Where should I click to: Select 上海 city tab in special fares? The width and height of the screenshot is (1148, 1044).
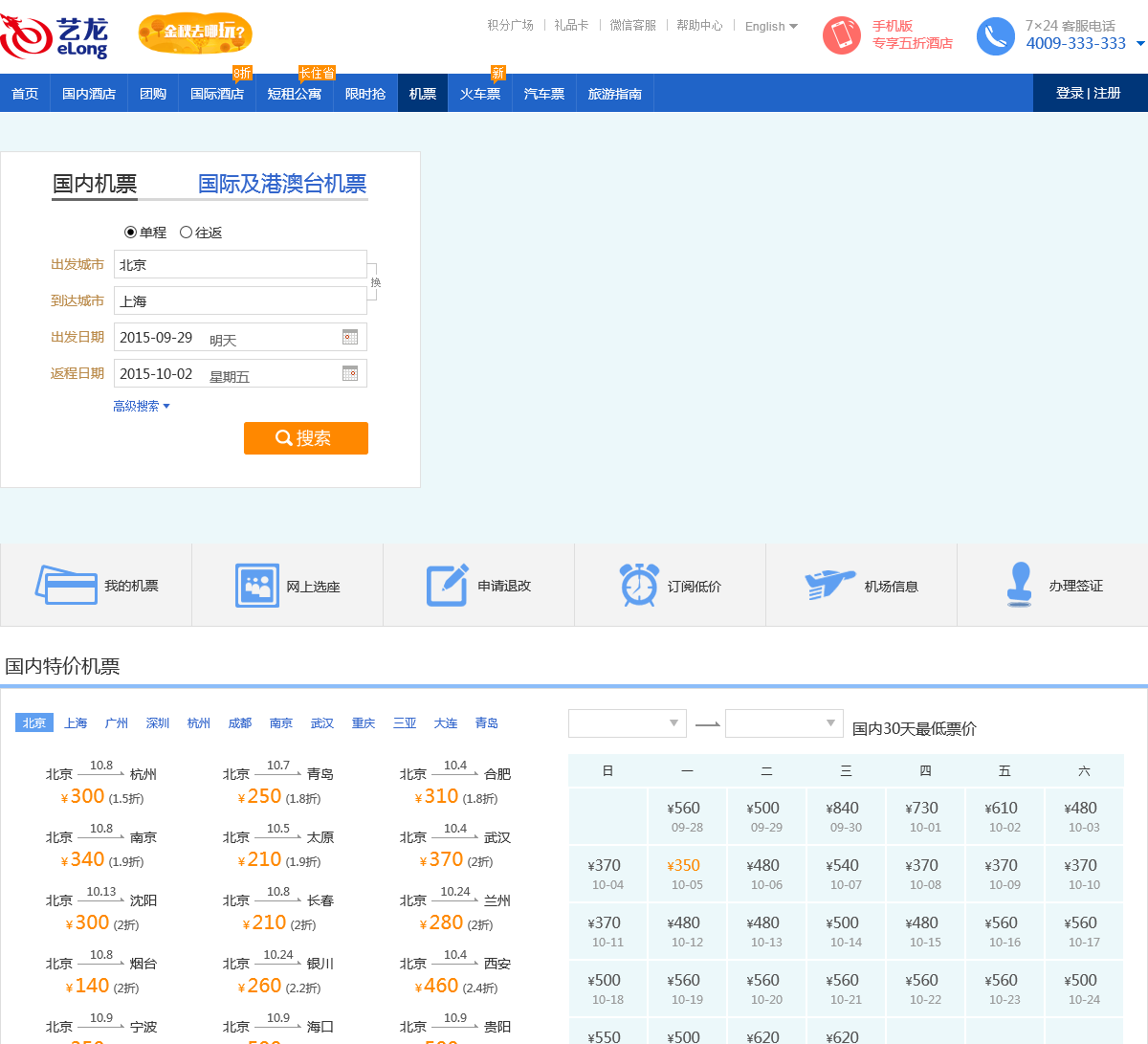pos(76,723)
